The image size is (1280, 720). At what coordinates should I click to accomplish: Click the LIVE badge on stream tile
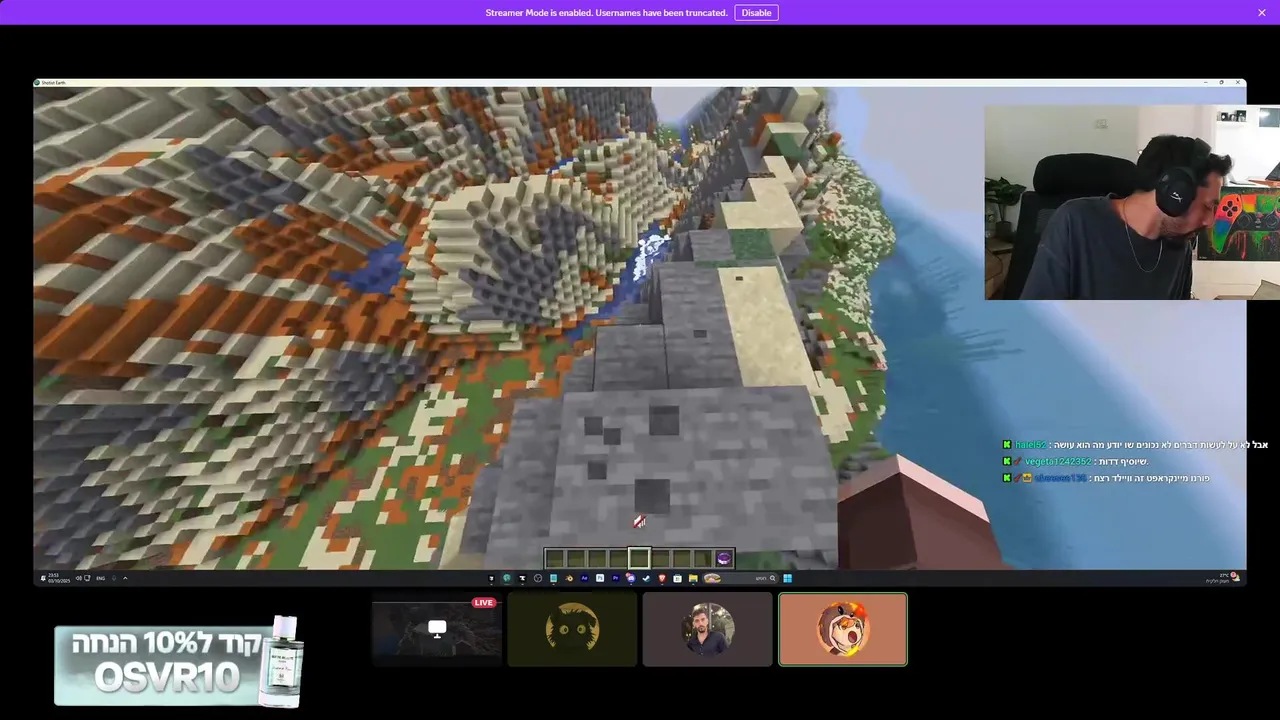(484, 602)
